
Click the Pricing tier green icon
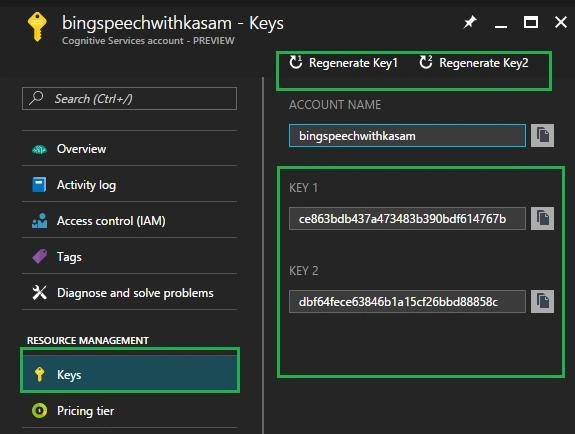point(39,411)
